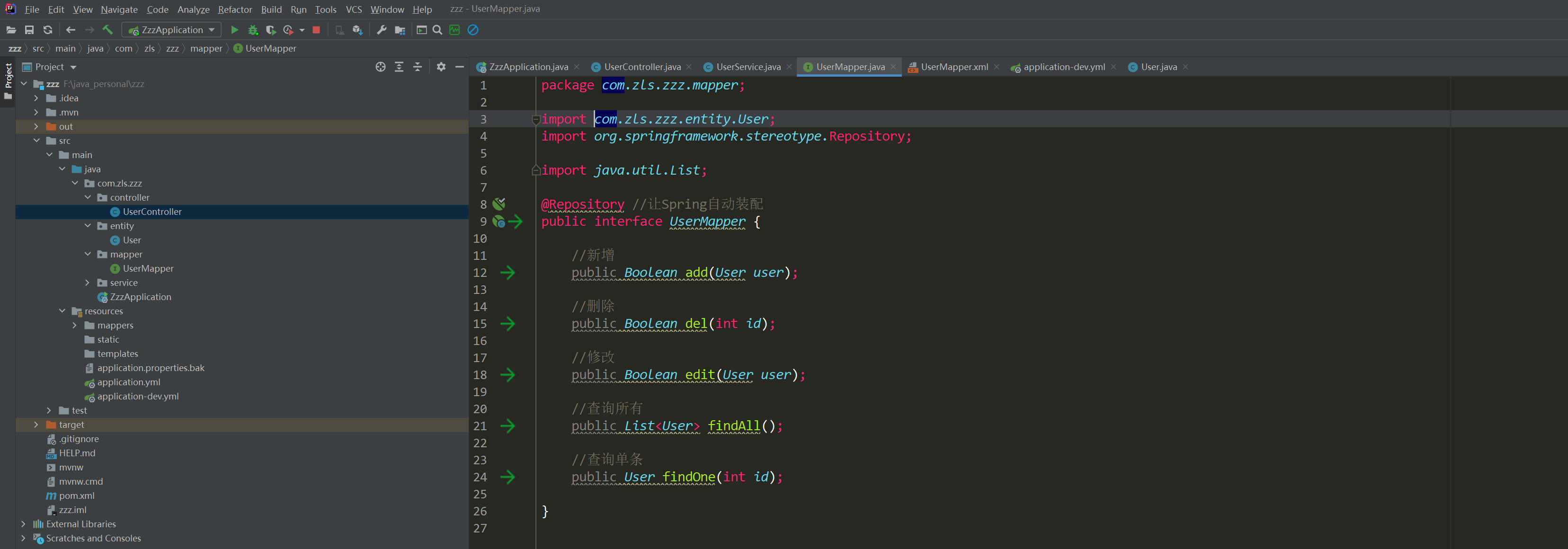
Task: Open Project panel gear settings
Action: [441, 67]
